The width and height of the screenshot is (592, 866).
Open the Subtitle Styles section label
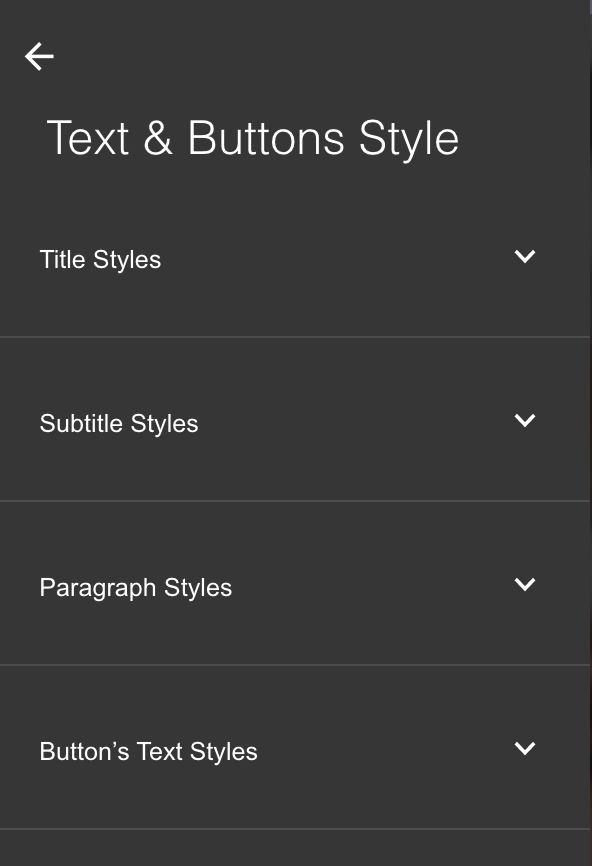[x=119, y=424]
